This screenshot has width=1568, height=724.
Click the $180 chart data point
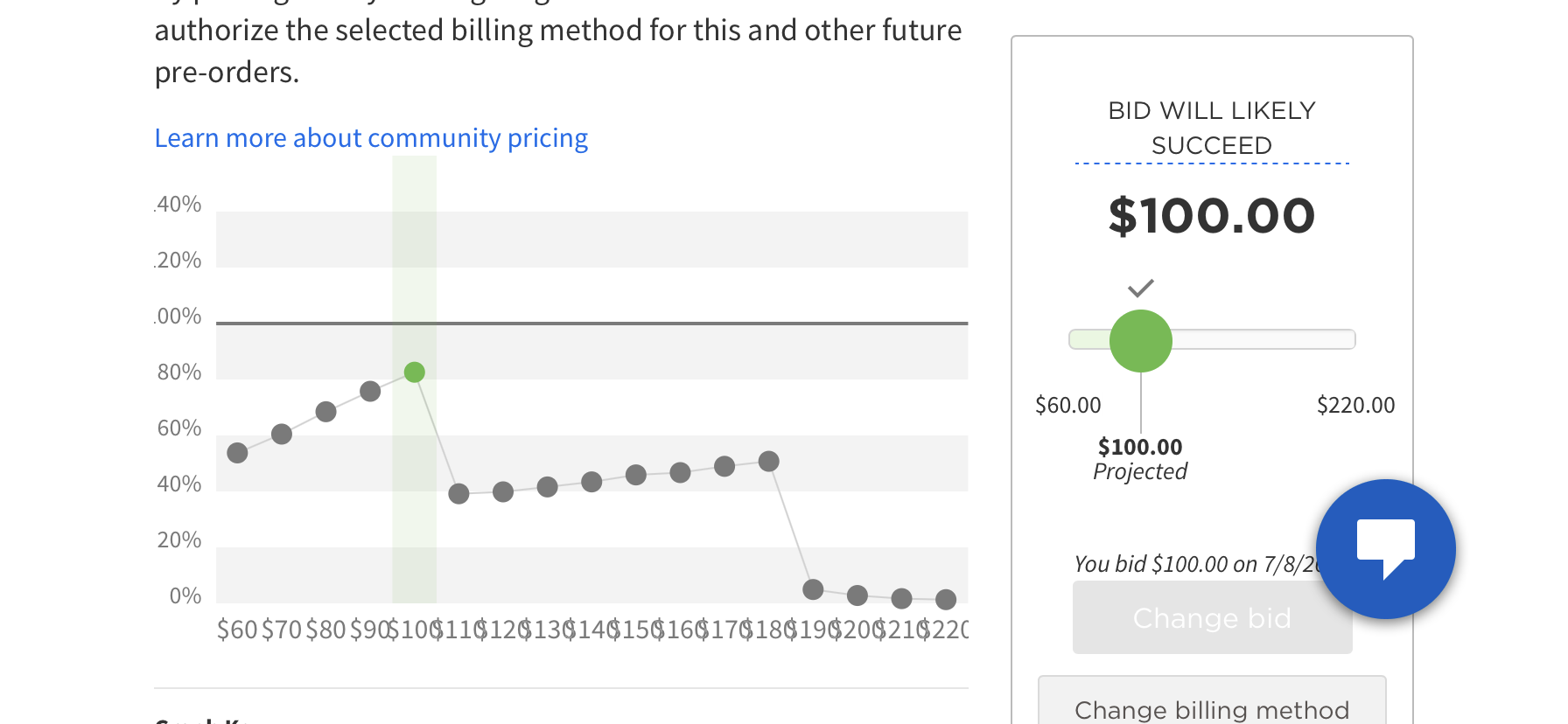pos(768,461)
